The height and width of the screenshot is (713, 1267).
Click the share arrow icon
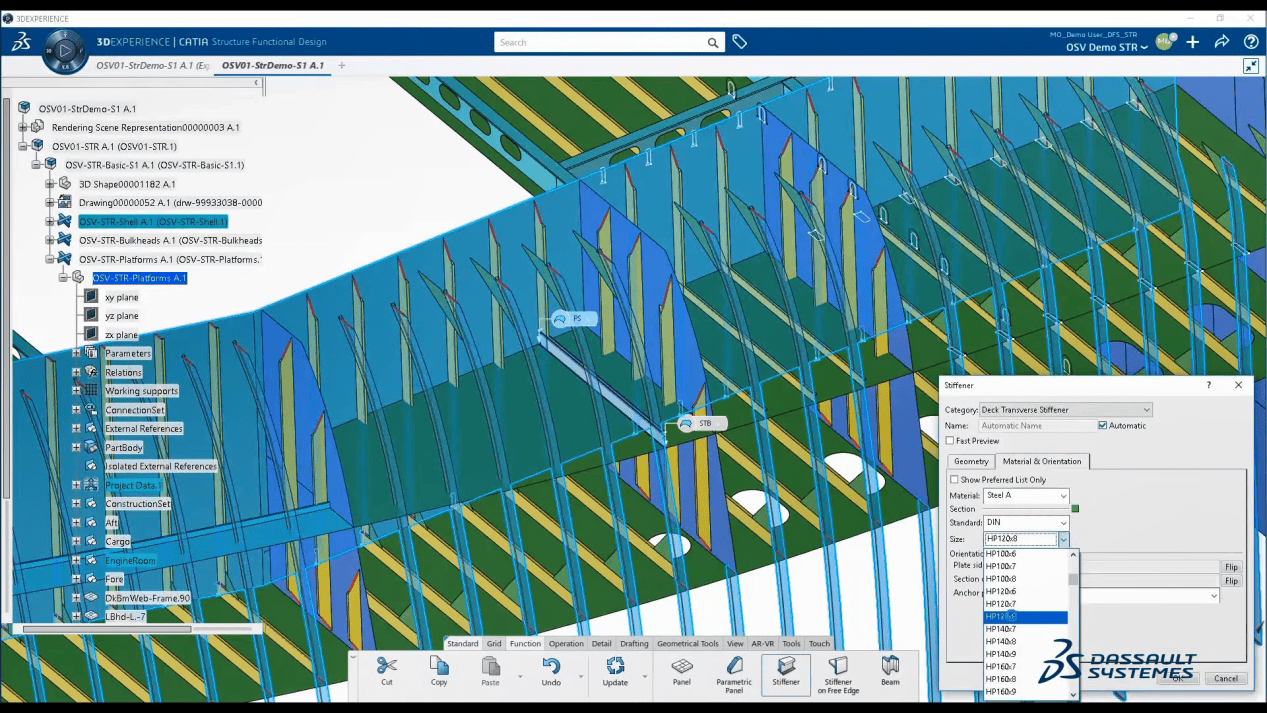click(x=1221, y=42)
